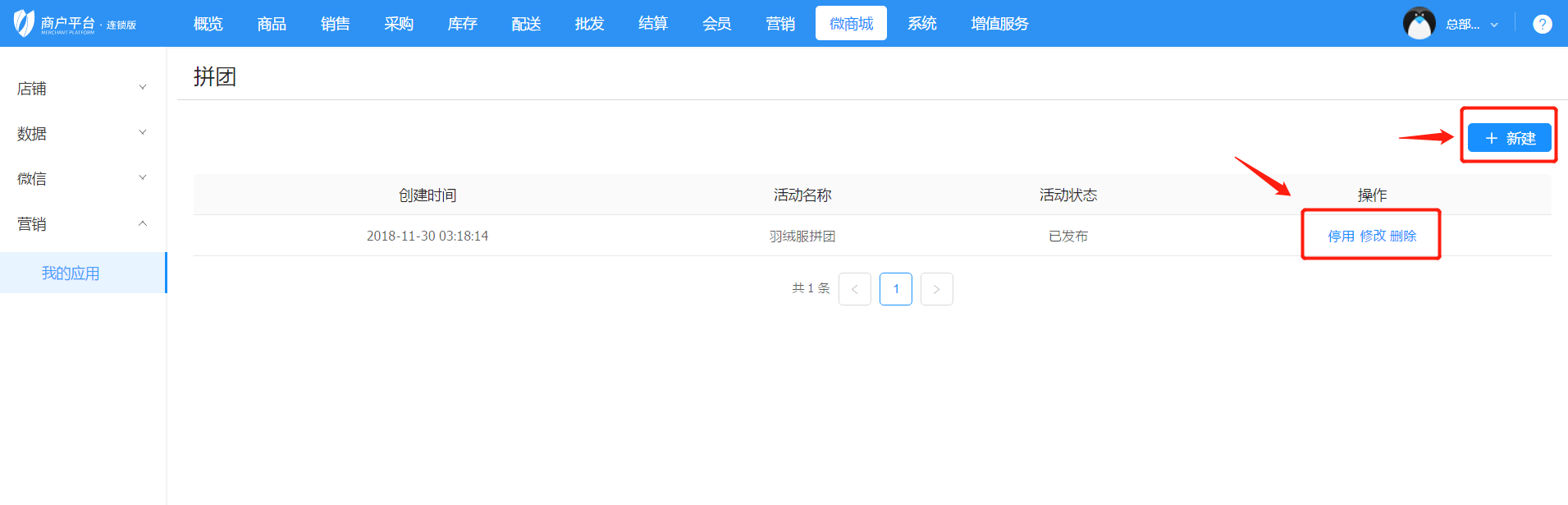Select 我的应用 in the sidebar

coord(71,273)
